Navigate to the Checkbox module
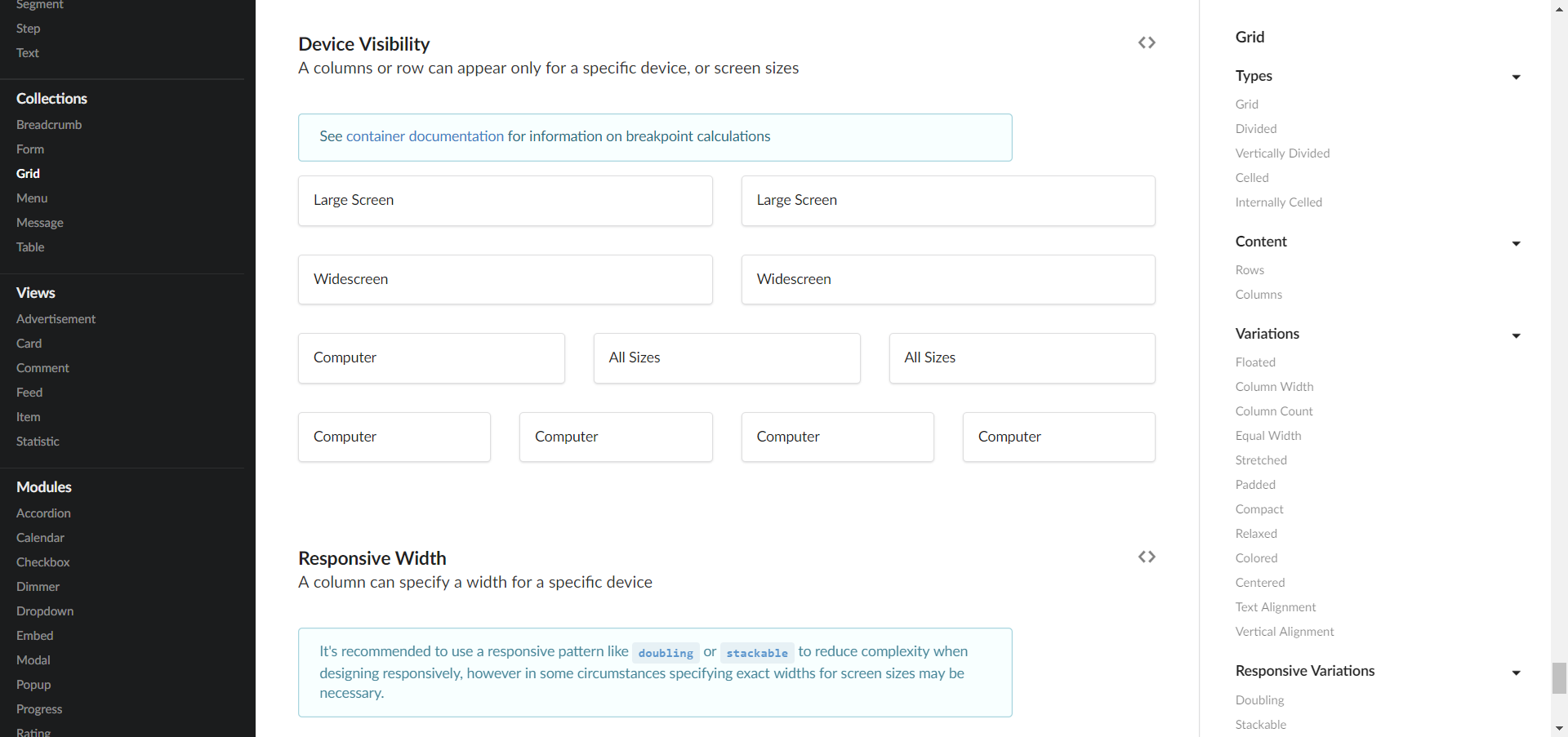 tap(42, 562)
